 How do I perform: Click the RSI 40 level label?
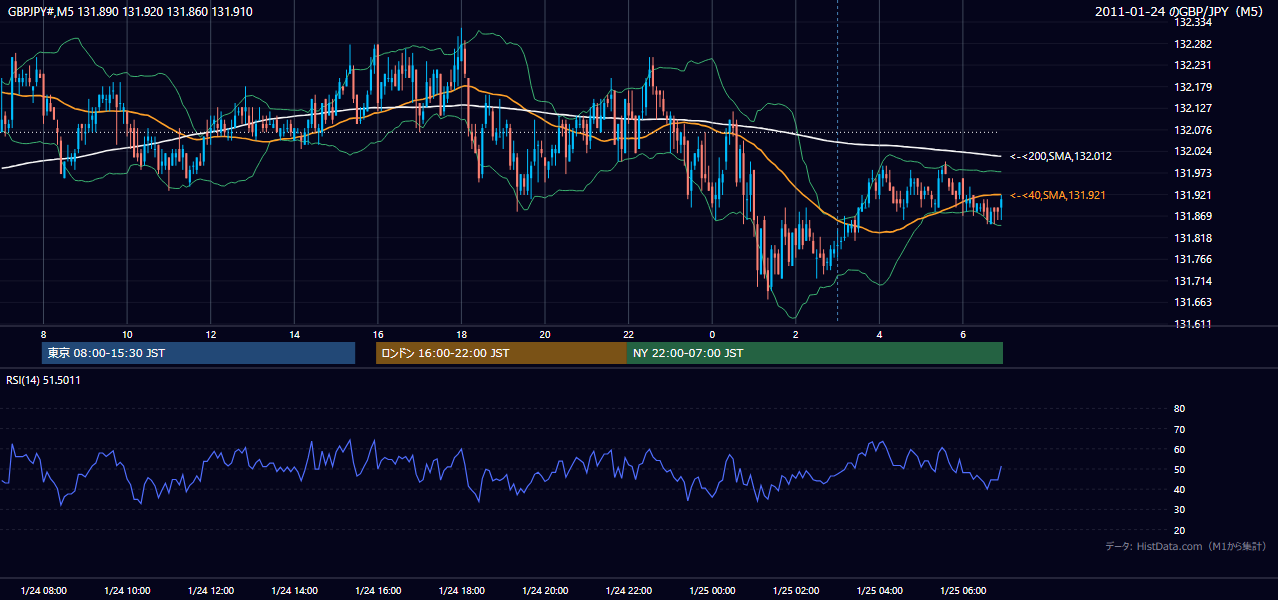coord(1179,489)
